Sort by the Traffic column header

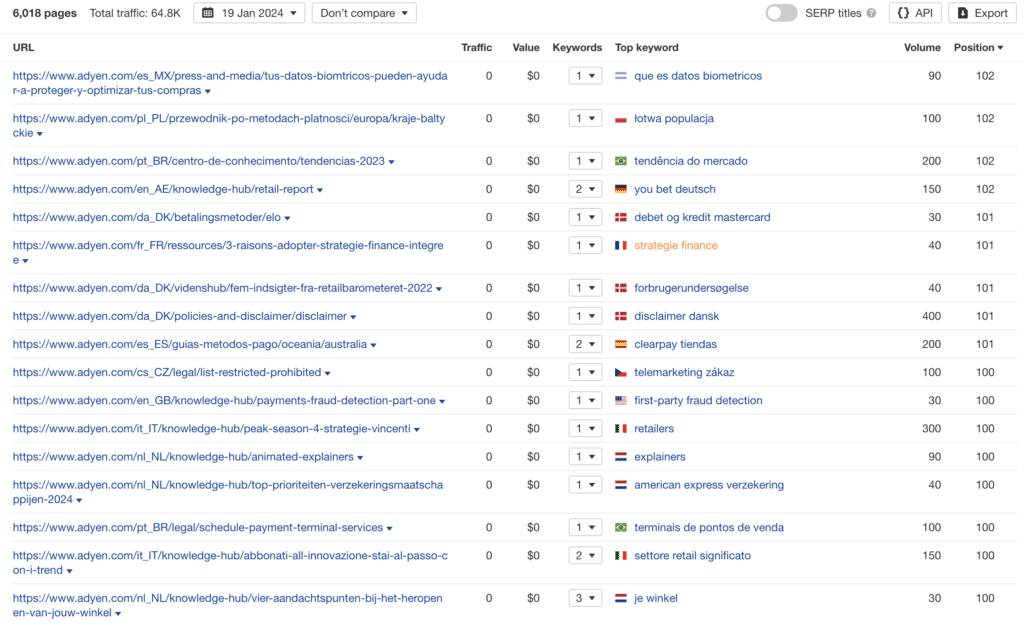[476, 48]
